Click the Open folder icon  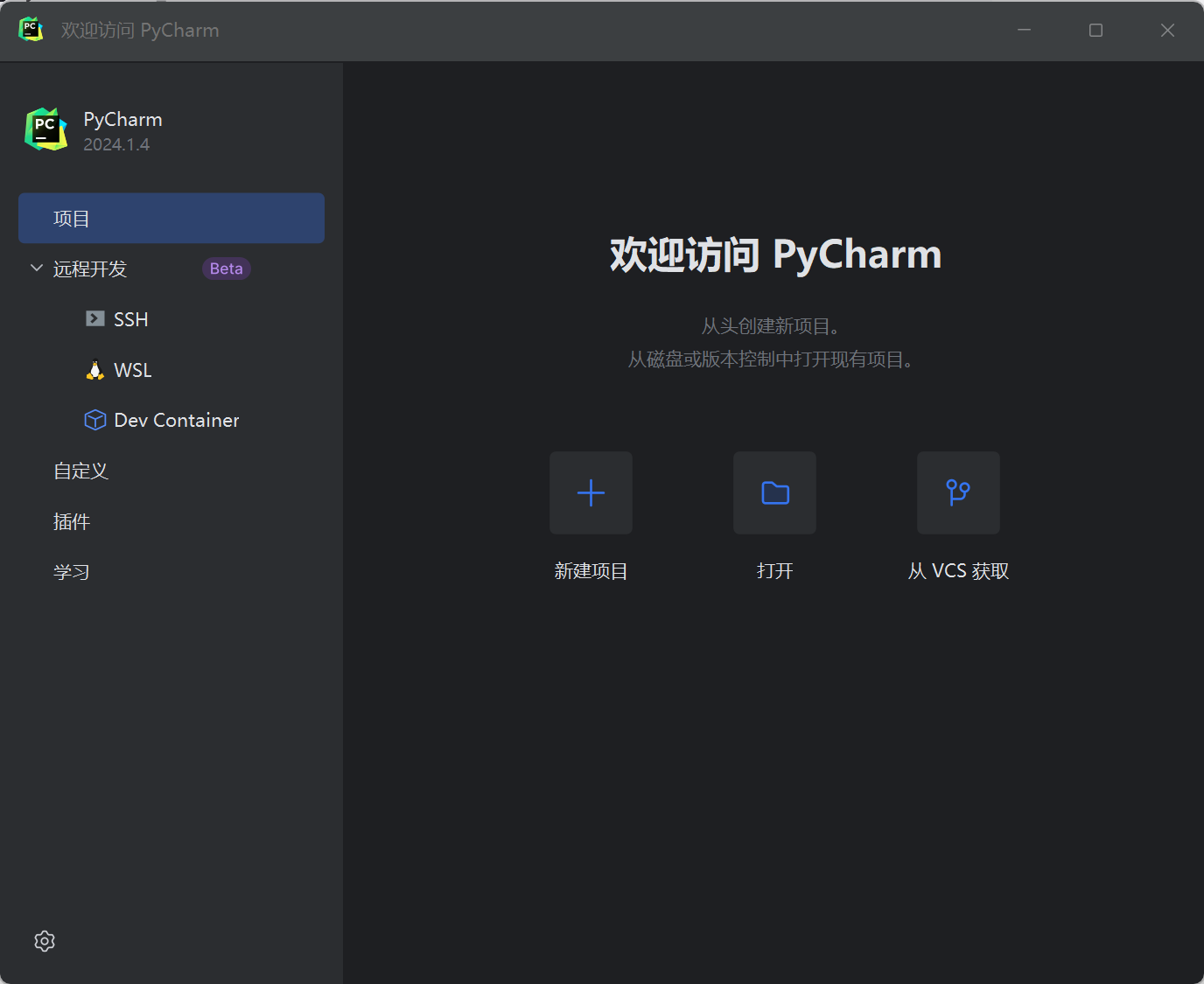pos(774,492)
